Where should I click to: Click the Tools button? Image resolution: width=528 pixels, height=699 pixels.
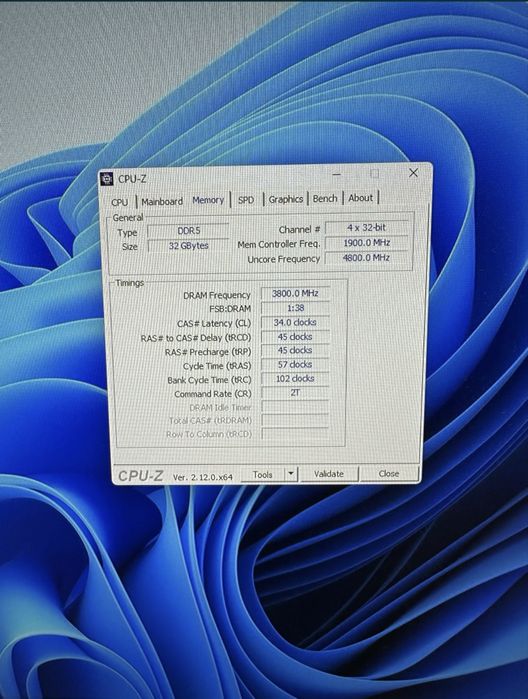262,475
